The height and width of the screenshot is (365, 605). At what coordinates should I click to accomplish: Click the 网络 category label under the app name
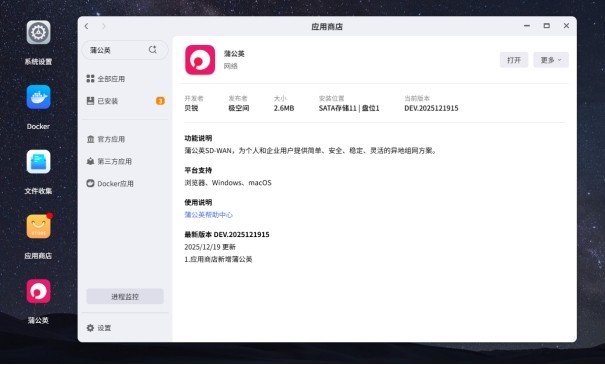click(231, 66)
